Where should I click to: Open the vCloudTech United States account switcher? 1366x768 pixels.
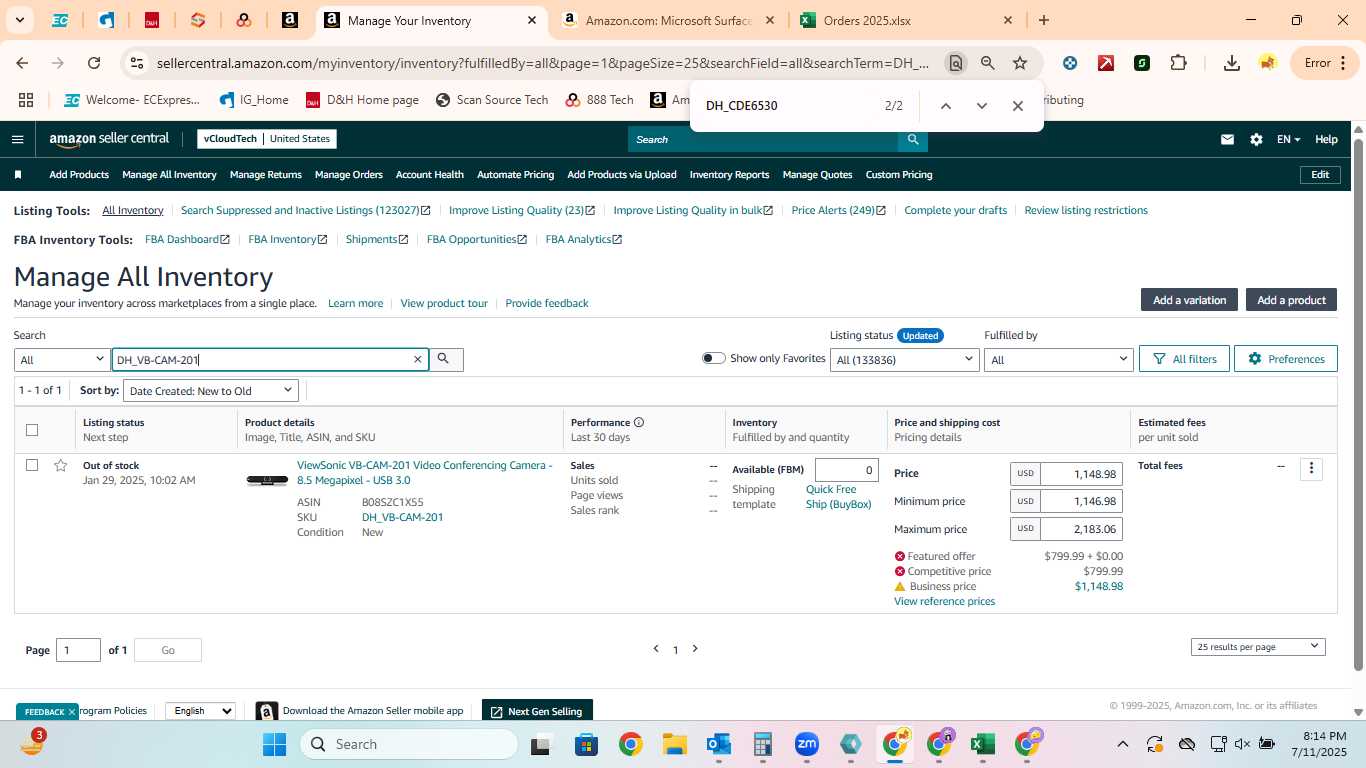point(267,139)
